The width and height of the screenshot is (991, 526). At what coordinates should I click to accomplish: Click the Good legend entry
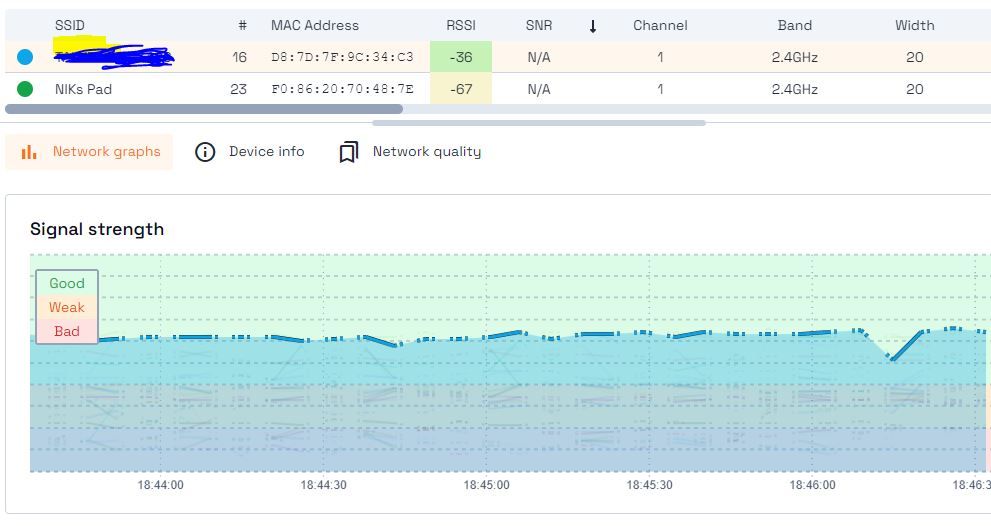(x=67, y=283)
